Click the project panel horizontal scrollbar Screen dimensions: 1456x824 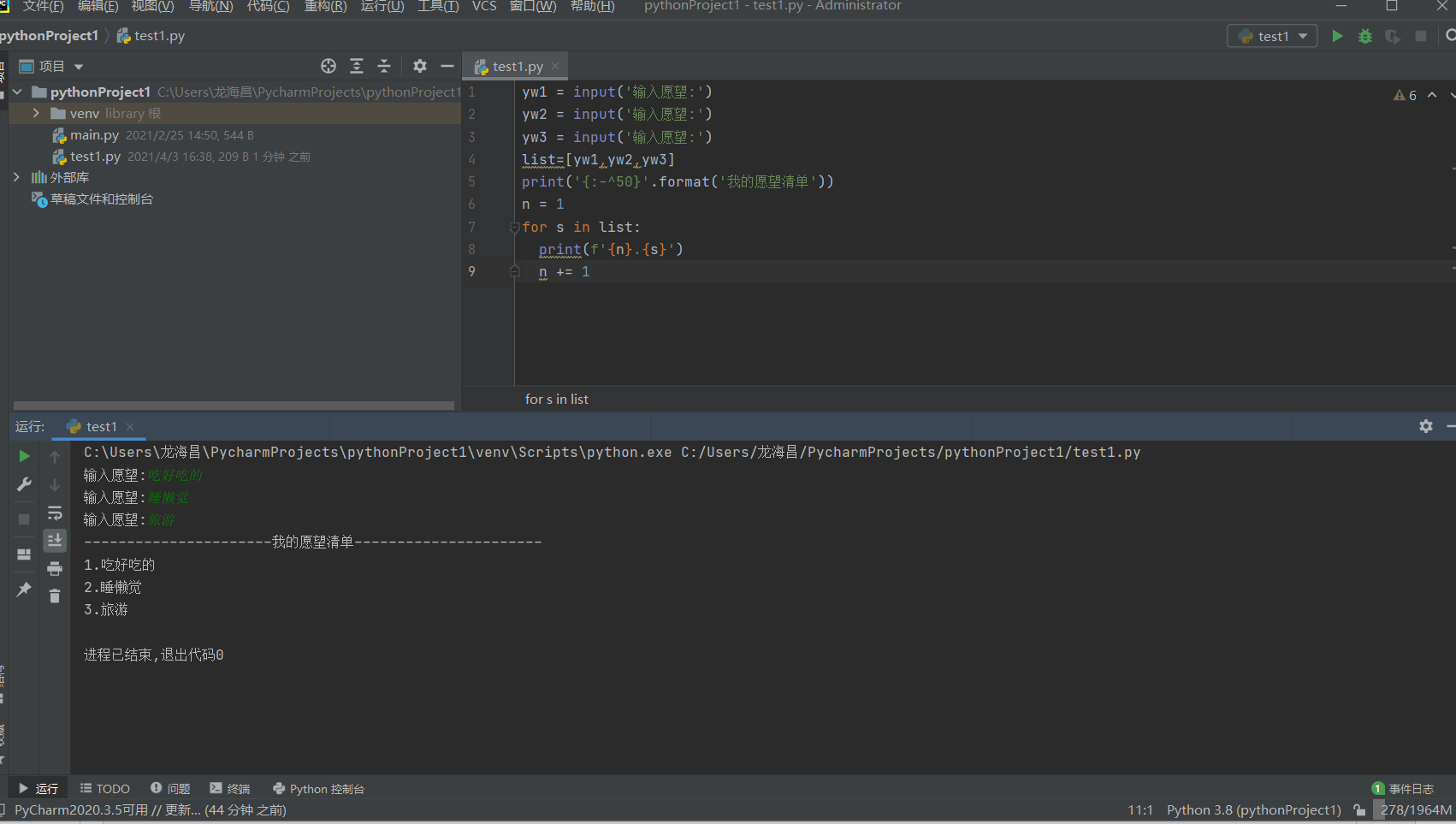tap(234, 406)
